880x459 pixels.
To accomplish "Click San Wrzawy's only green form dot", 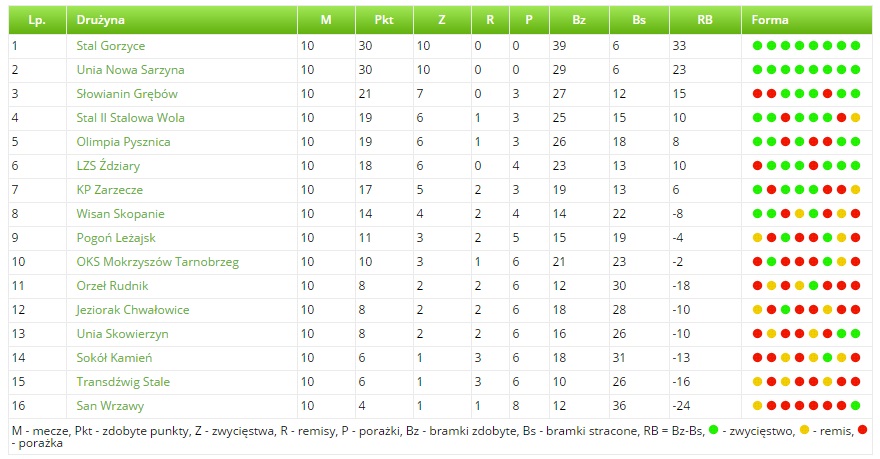I will 855,405.
